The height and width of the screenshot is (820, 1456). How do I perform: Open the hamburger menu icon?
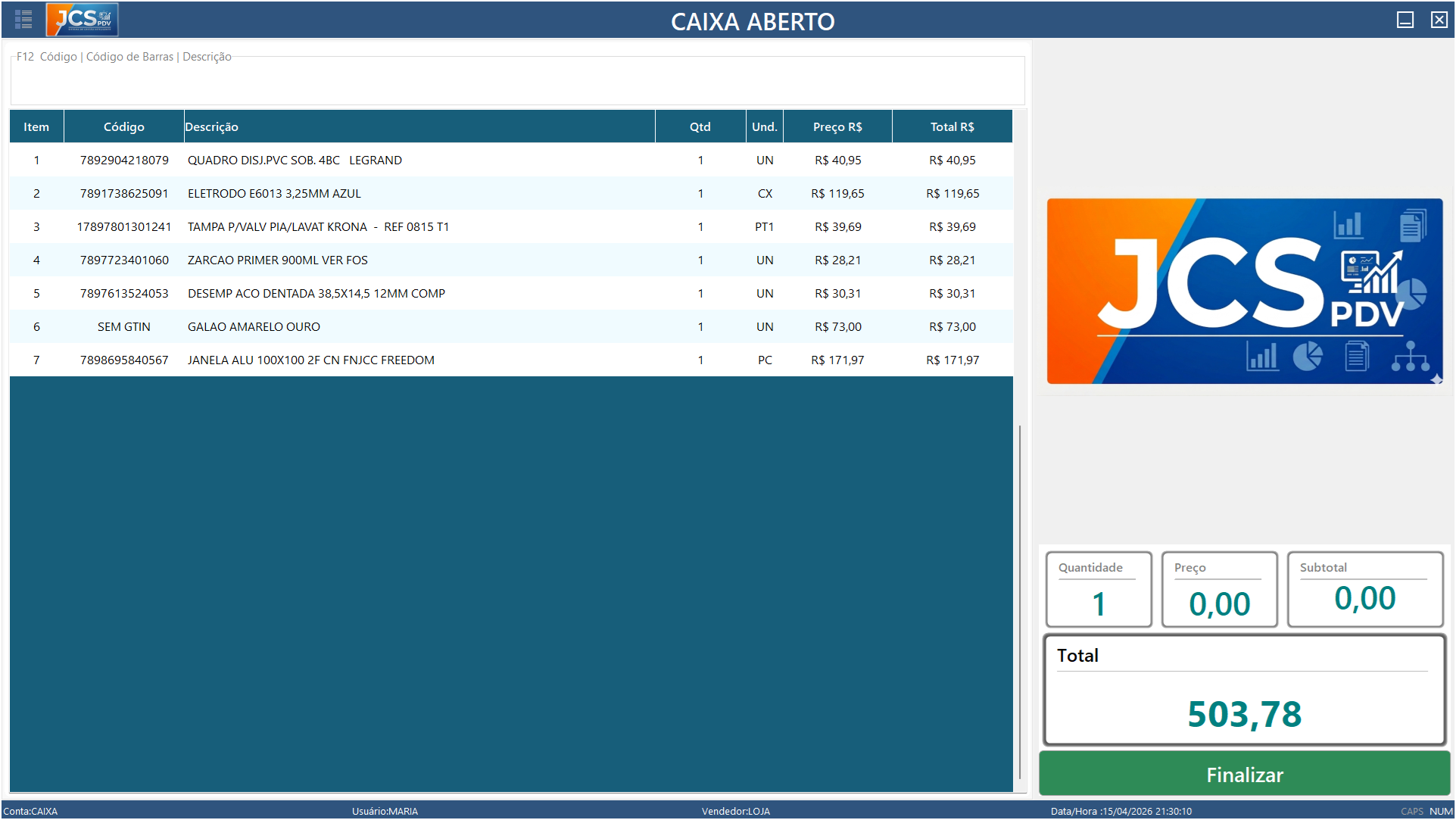coord(23,20)
